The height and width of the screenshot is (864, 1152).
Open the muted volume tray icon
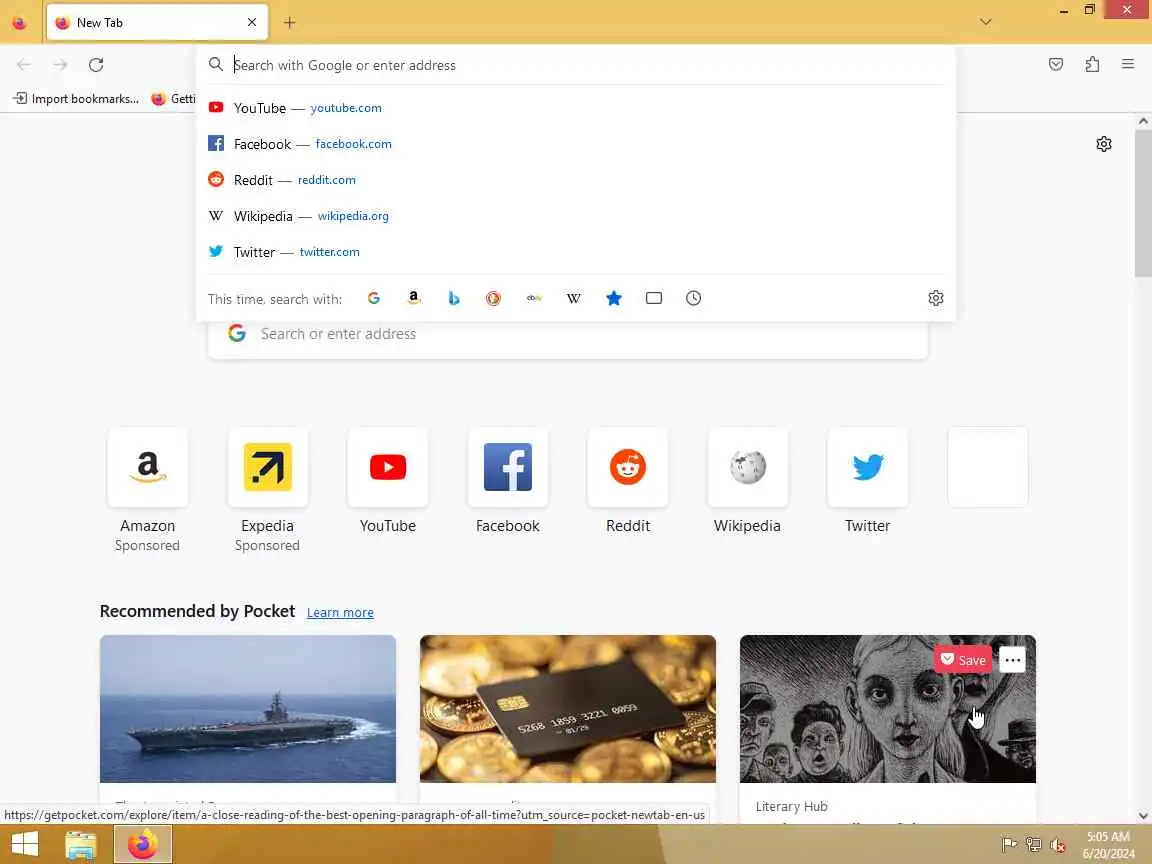[1058, 845]
